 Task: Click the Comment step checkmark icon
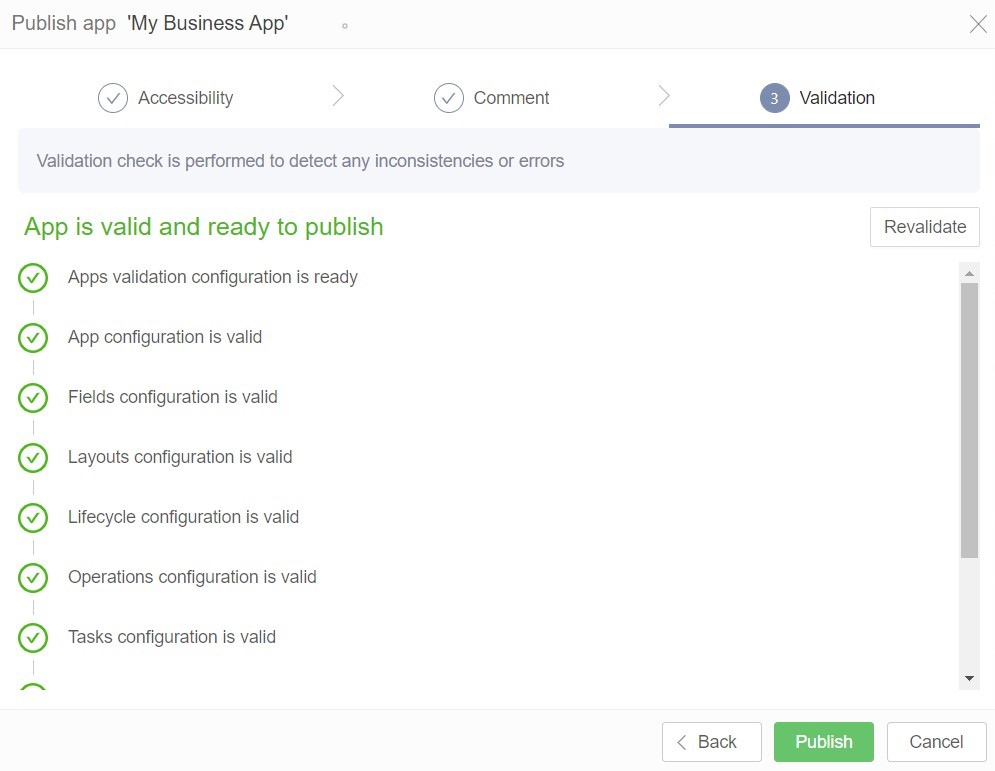tap(449, 98)
